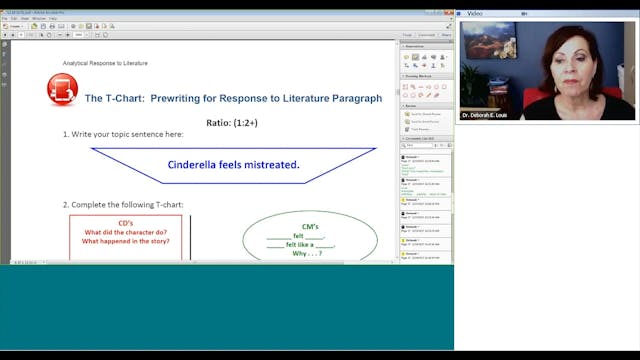Toggle the Tools pane
Image resolution: width=640 pixels, height=360 pixels.
pos(407,35)
